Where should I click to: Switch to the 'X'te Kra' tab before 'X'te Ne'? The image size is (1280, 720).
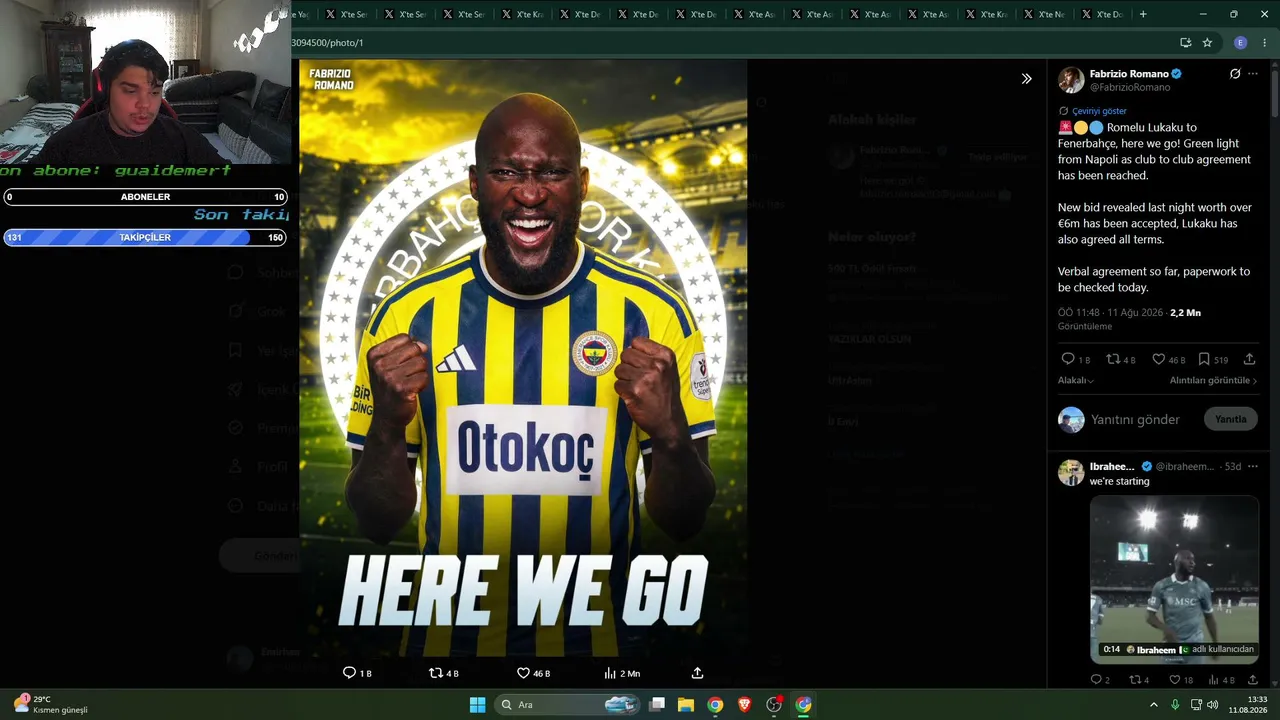(x=986, y=14)
